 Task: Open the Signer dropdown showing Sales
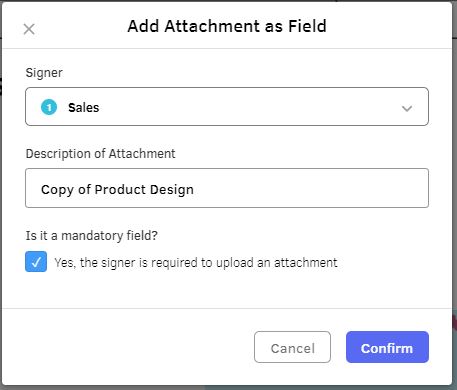coord(227,107)
